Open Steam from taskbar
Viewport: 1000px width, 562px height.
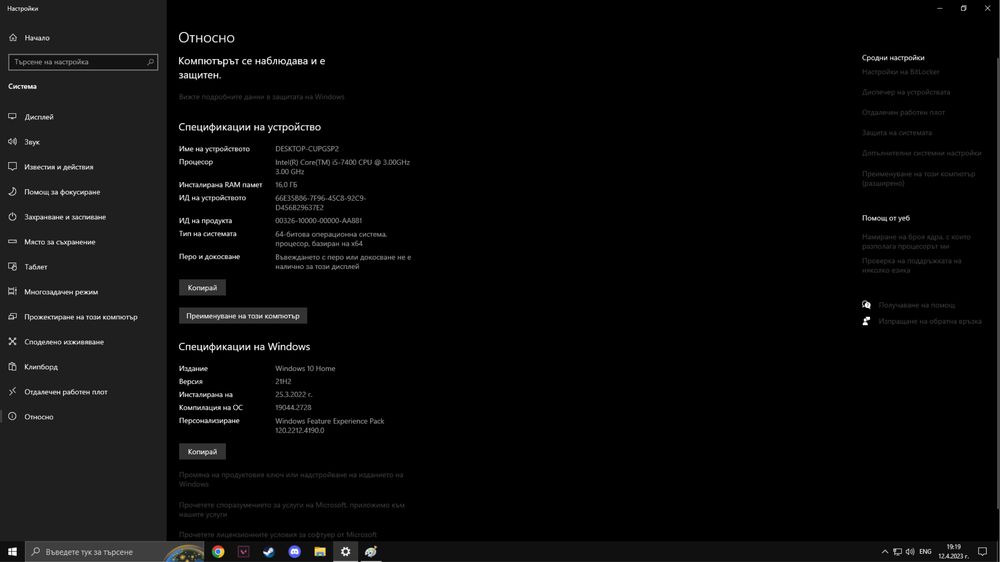pos(269,552)
